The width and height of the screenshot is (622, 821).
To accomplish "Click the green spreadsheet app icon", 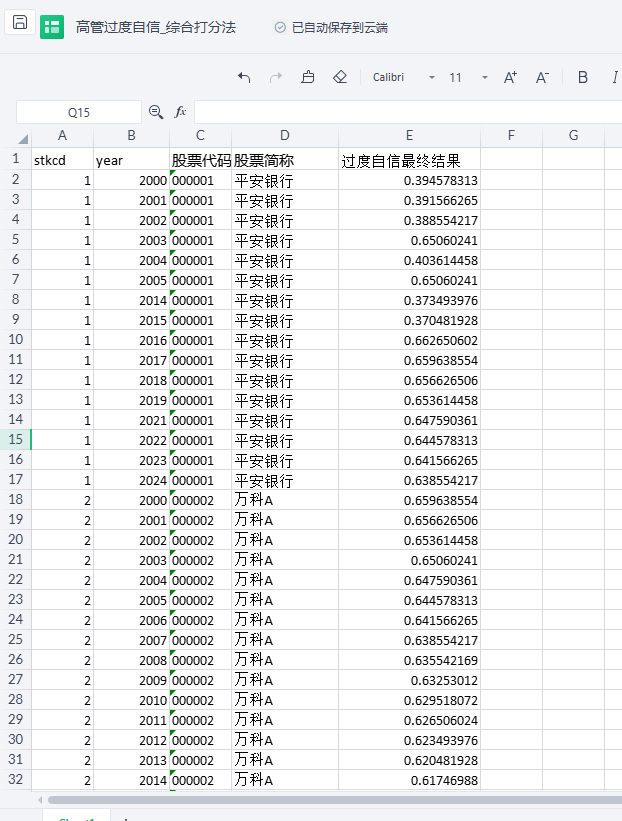I will click(52, 27).
